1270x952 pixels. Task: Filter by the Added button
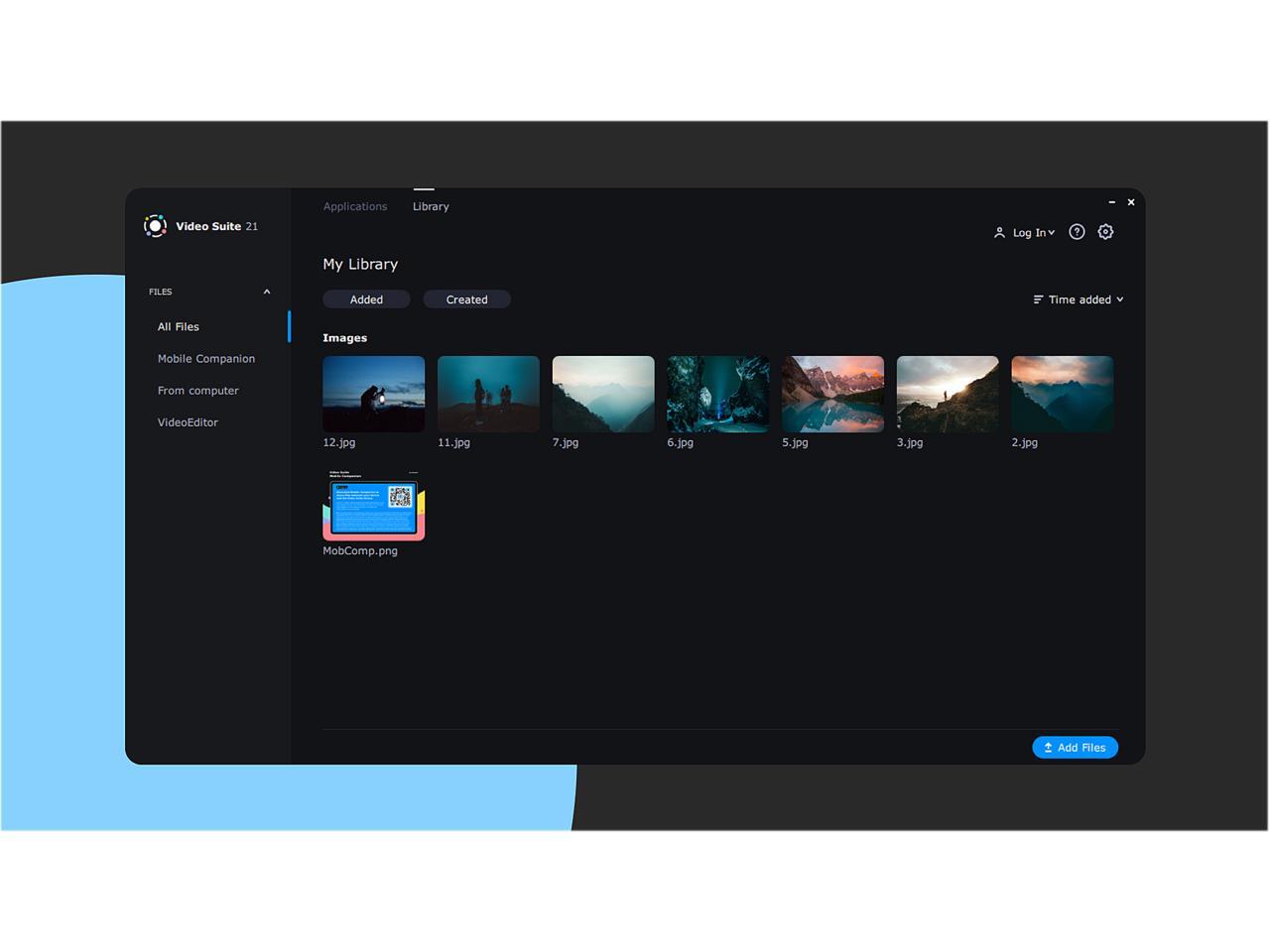tap(366, 299)
